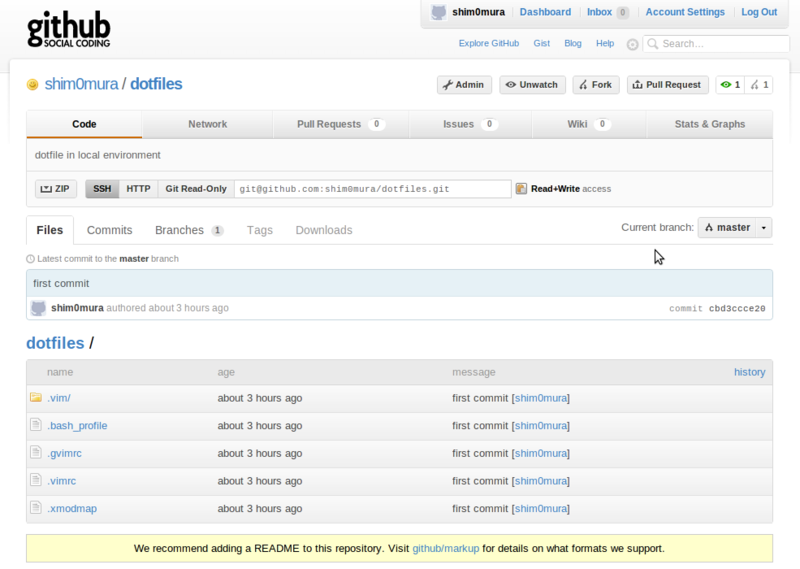Select the Downloads subtab
Viewport: 800px width, 569px height.
324,230
